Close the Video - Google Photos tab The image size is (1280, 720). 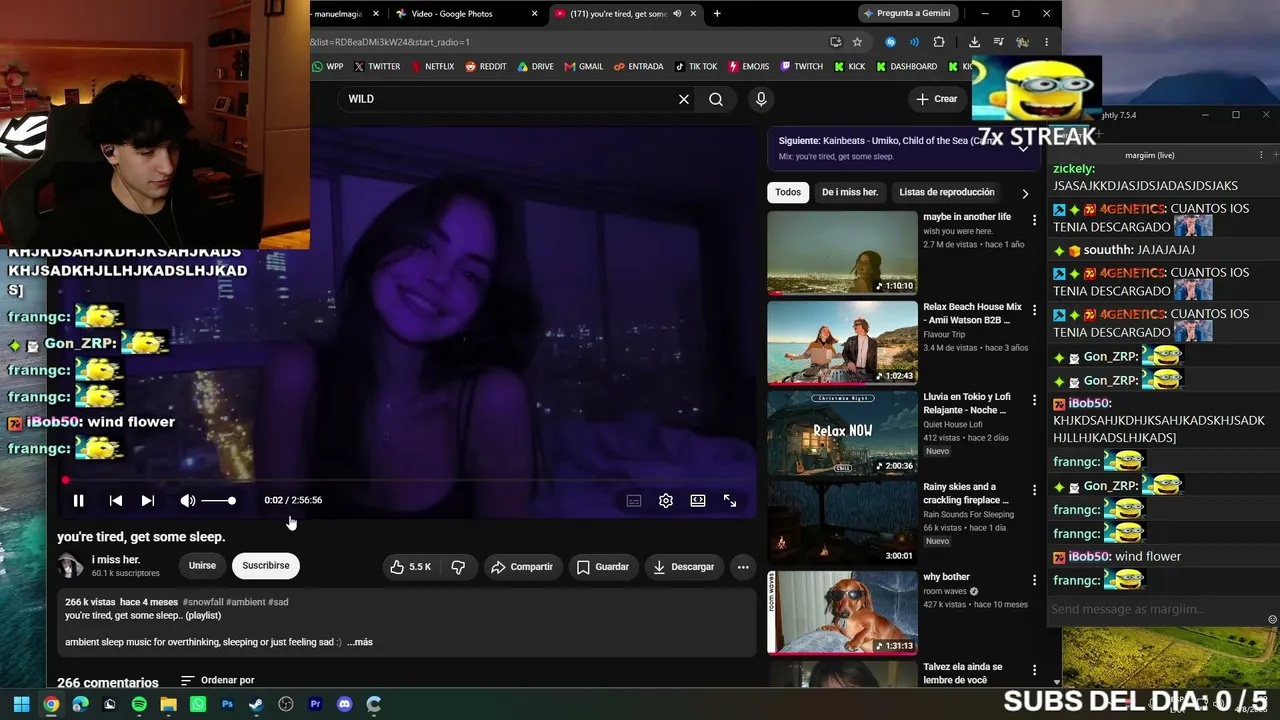tap(535, 14)
